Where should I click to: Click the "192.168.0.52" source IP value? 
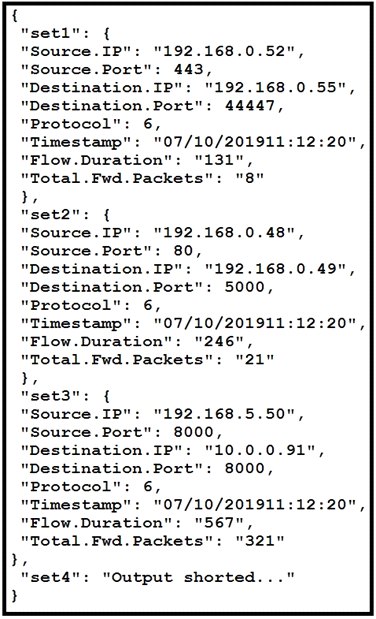click(x=224, y=51)
